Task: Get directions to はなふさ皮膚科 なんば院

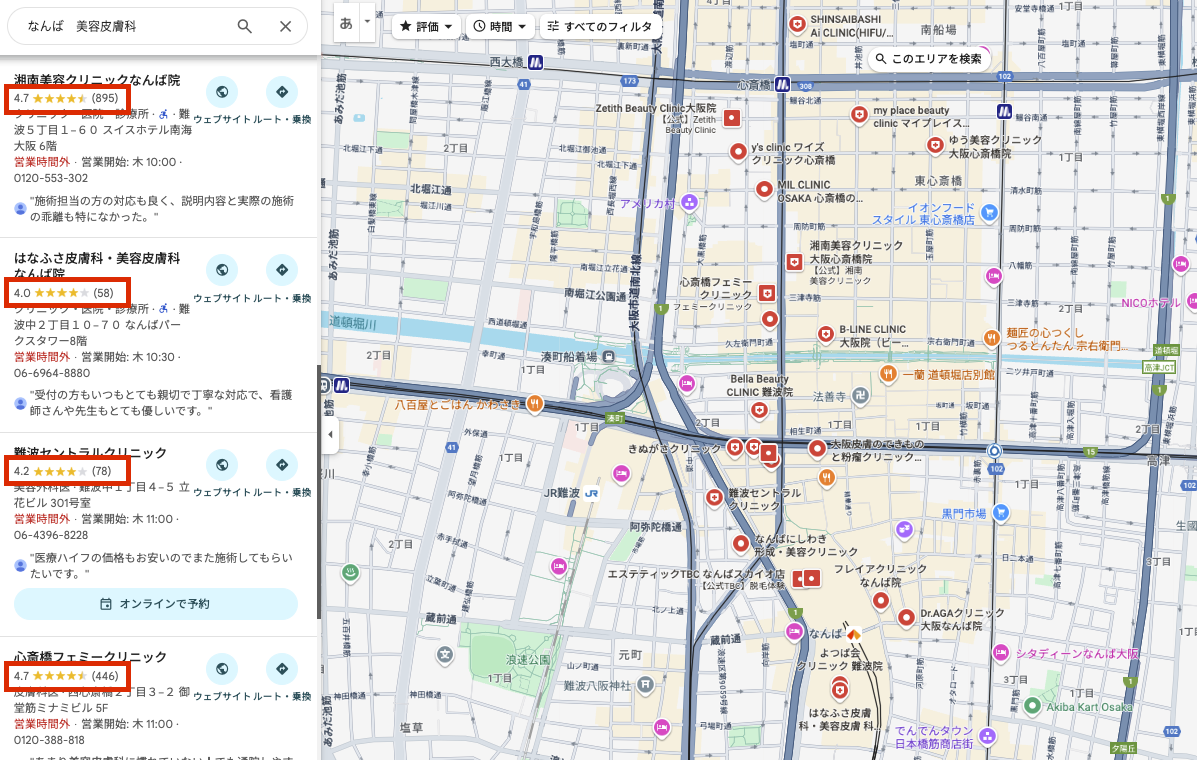Action: (282, 270)
